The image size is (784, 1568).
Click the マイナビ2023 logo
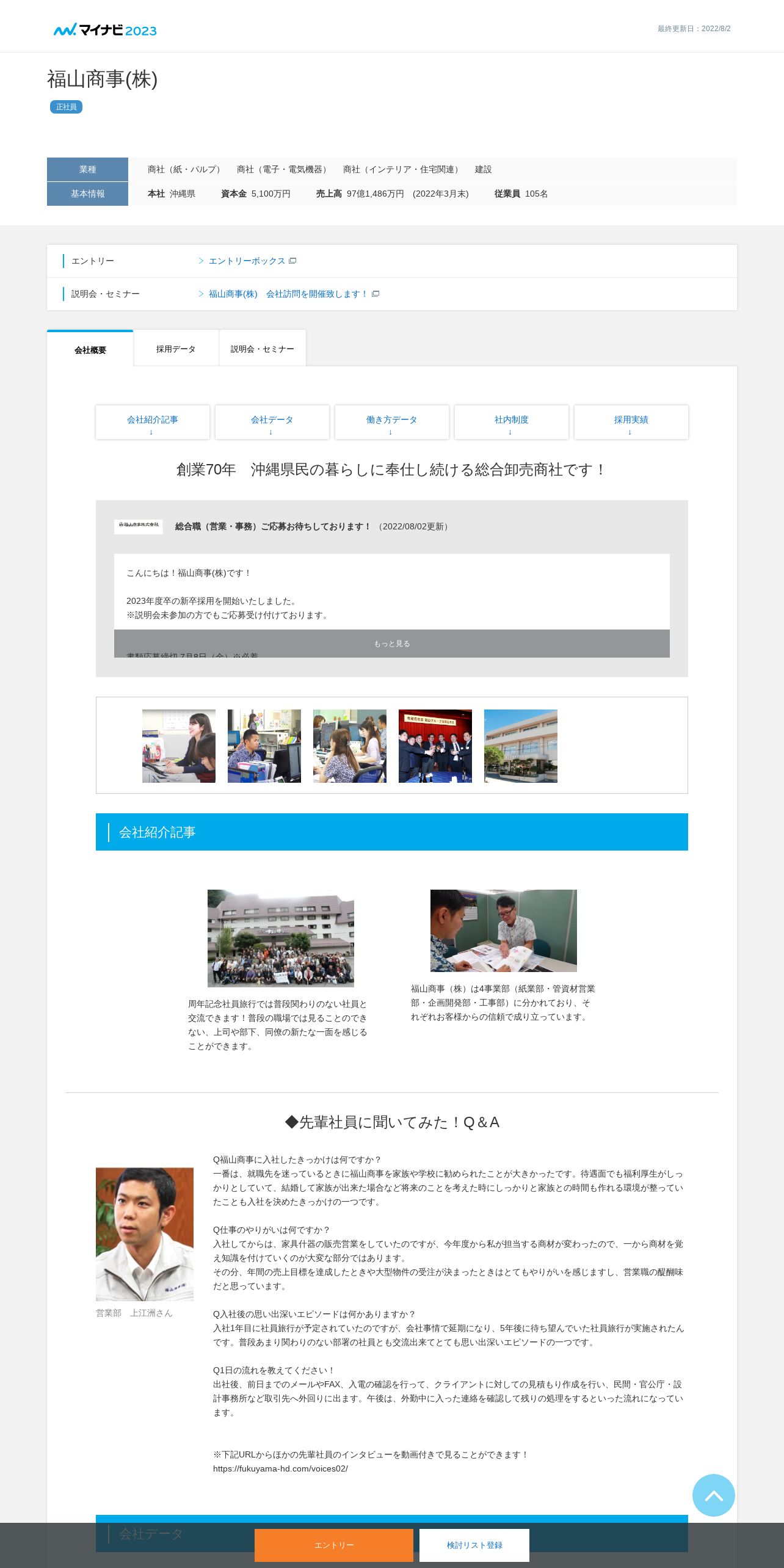pyautogui.click(x=105, y=30)
